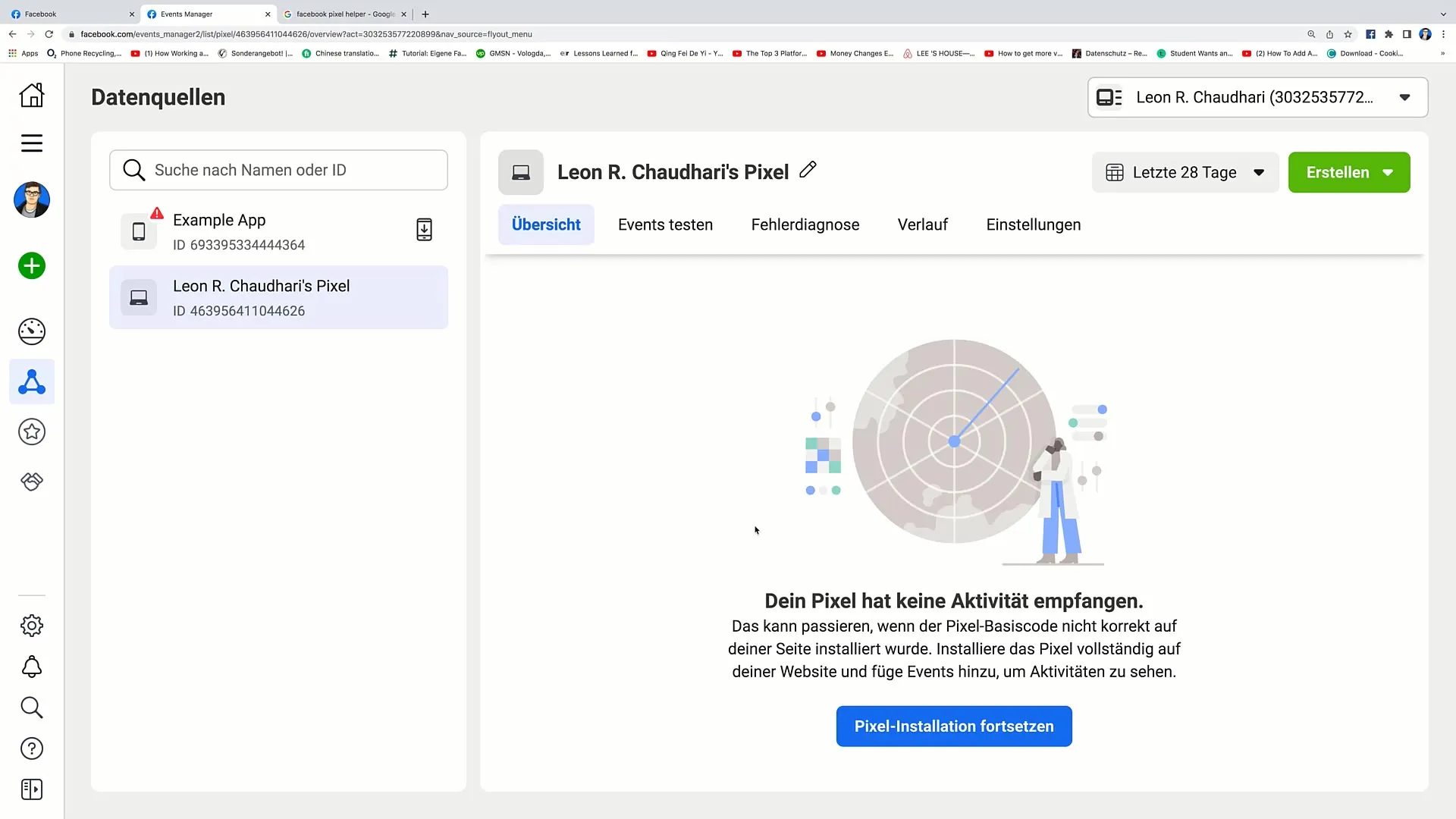Click the hamburger menu icon top left
Viewport: 1456px width, 819px height.
pos(31,143)
